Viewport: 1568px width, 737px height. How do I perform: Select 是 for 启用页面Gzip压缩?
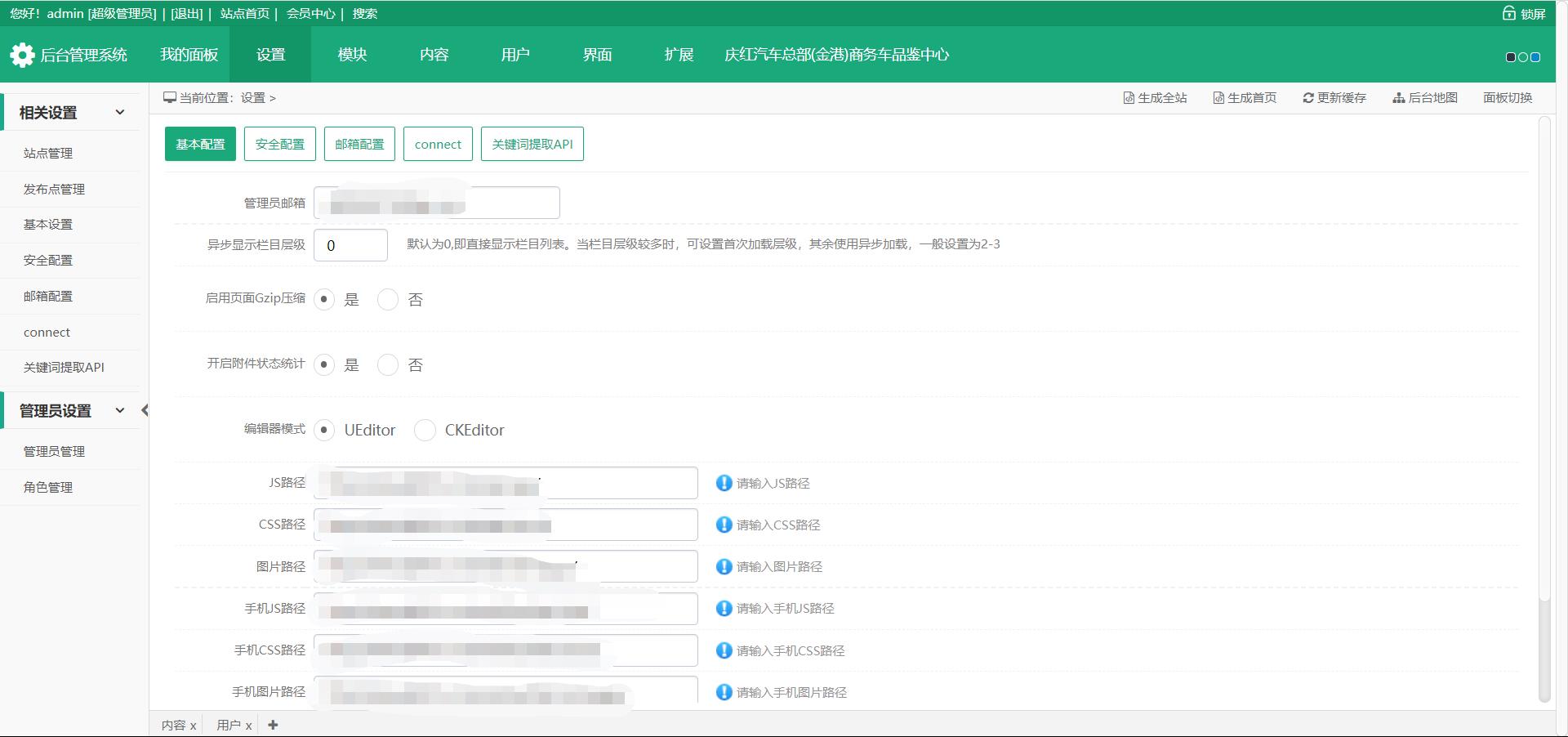click(x=324, y=299)
